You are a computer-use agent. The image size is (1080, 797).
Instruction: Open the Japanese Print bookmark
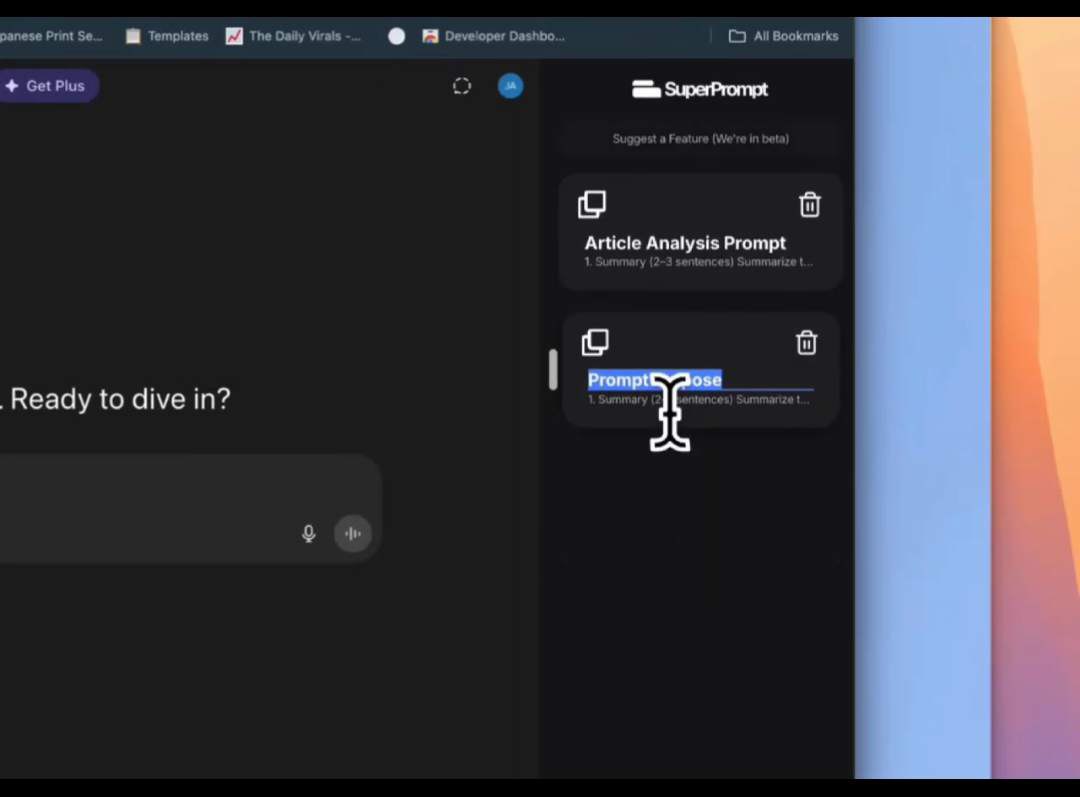tap(50, 36)
